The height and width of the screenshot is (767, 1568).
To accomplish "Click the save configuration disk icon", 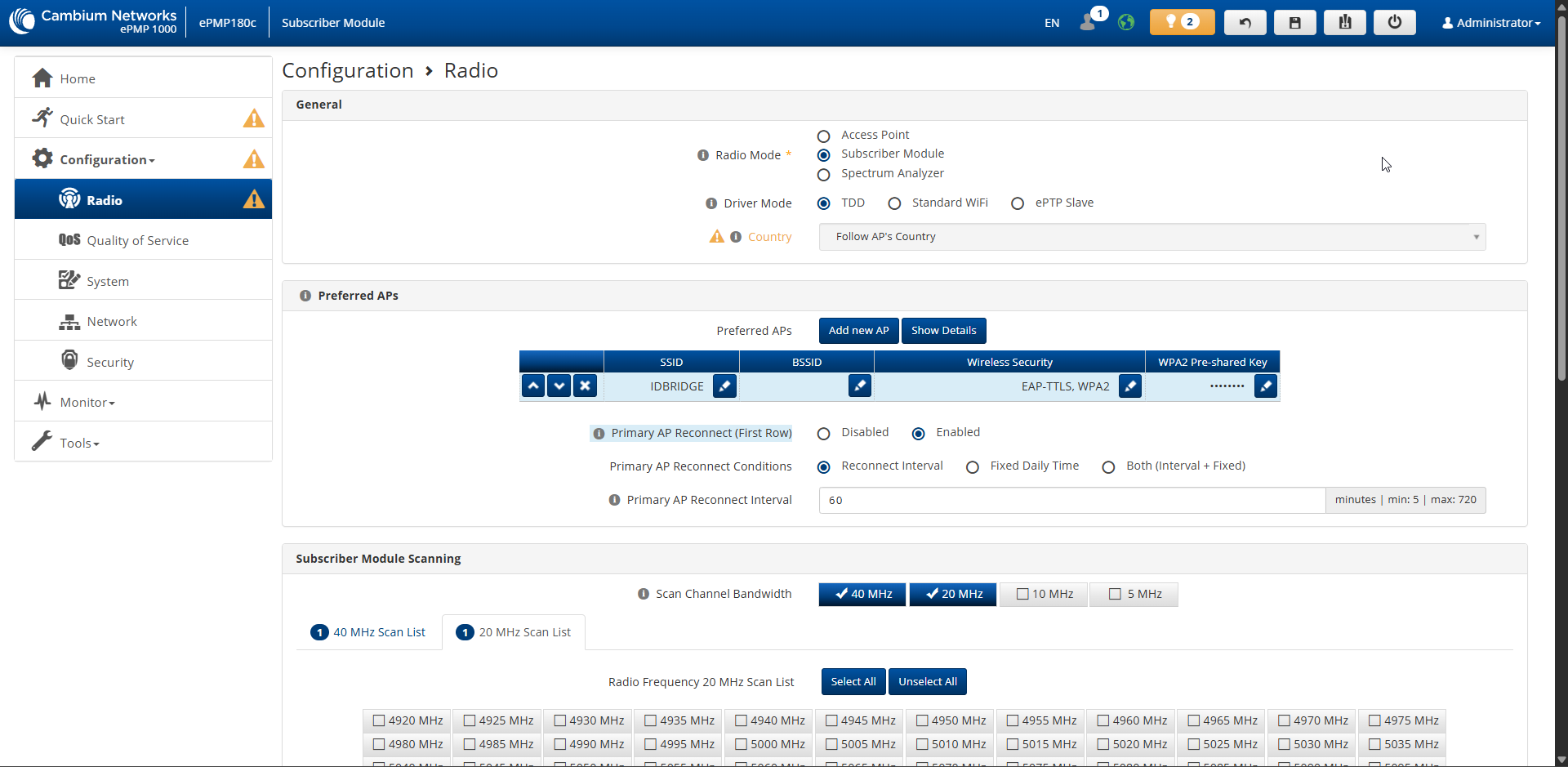I will click(x=1295, y=22).
